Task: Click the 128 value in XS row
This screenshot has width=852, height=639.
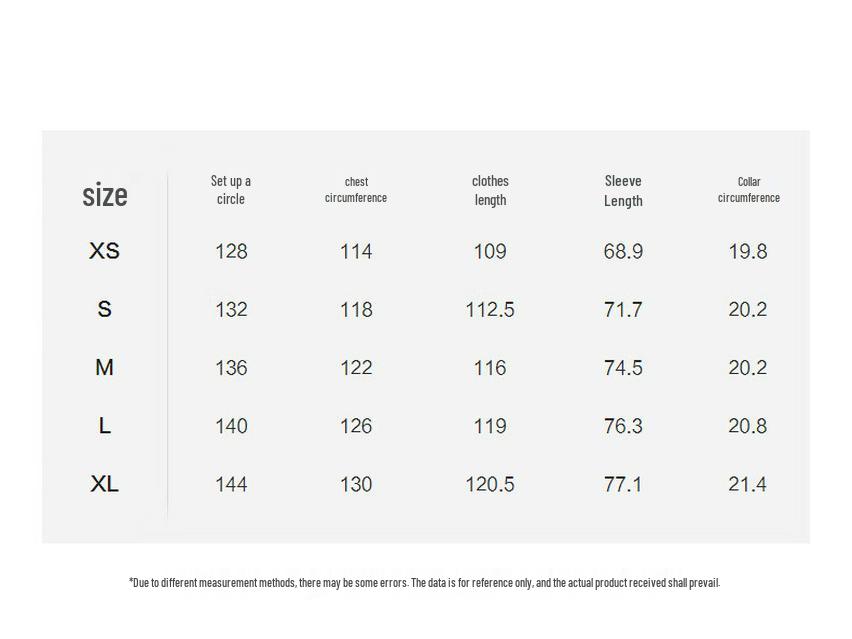Action: [x=231, y=251]
